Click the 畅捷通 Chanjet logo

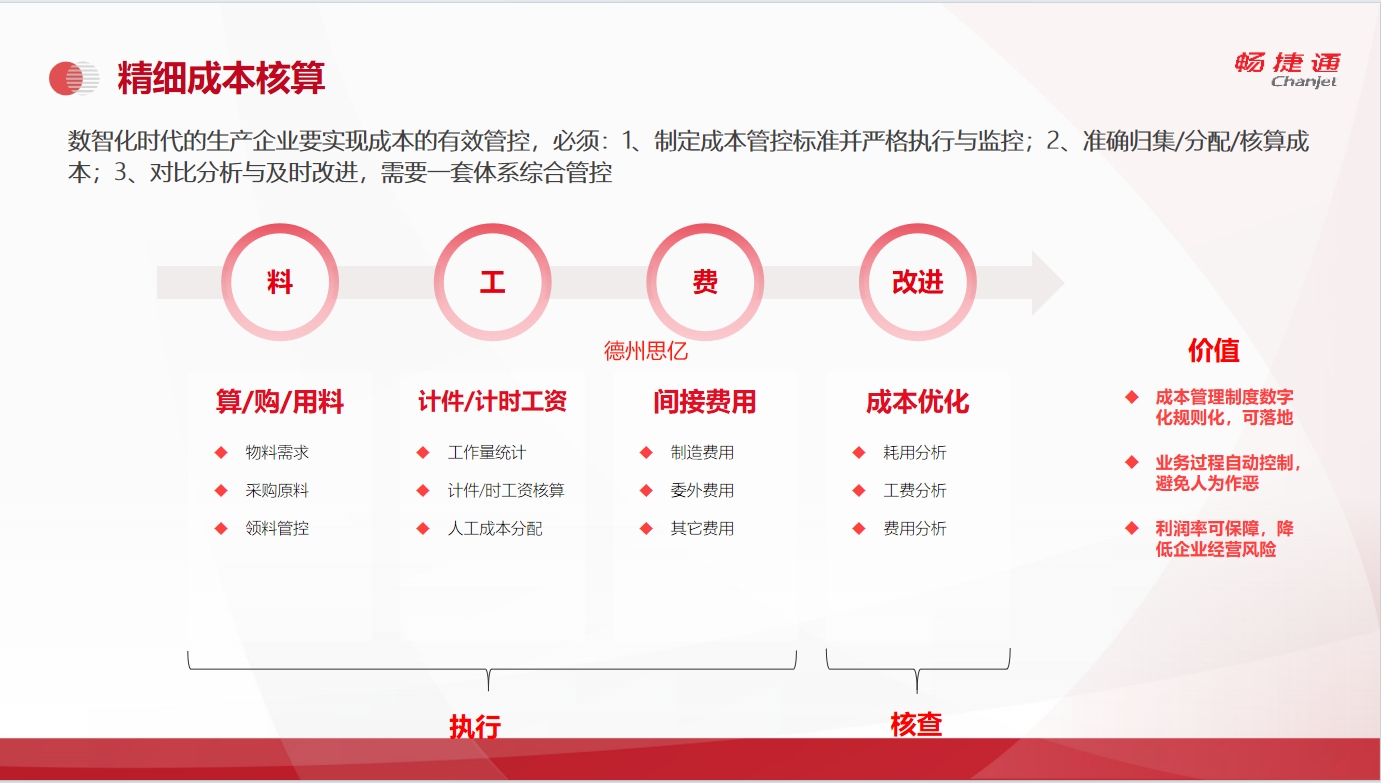(1288, 70)
